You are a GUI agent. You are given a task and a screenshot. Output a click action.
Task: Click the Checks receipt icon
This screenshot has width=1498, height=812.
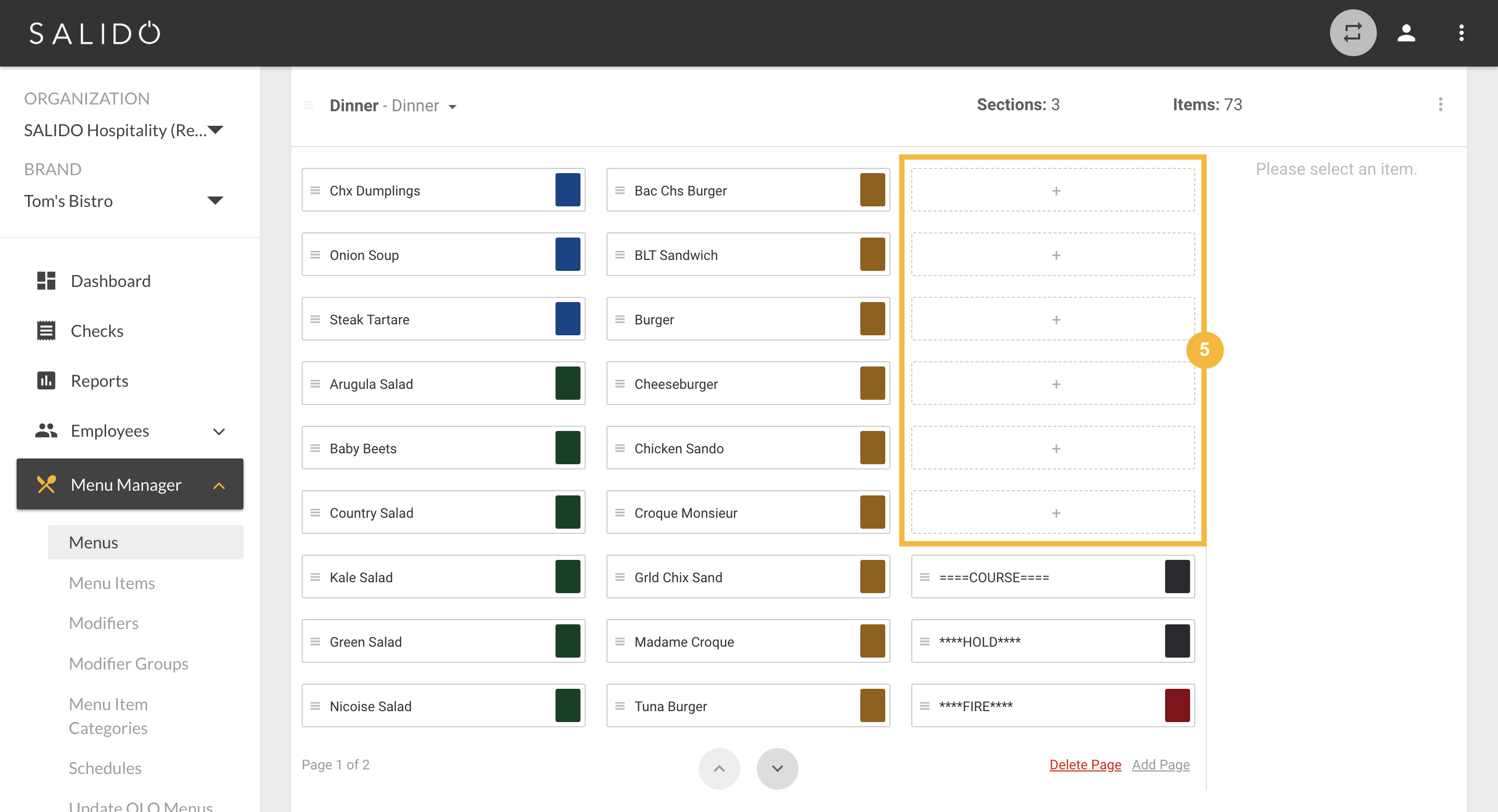click(46, 331)
